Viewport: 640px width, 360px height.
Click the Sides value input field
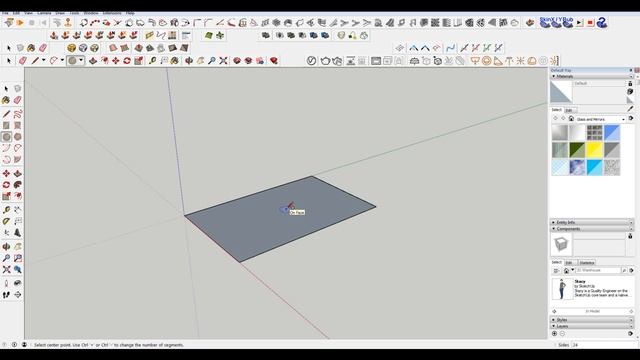(603, 345)
